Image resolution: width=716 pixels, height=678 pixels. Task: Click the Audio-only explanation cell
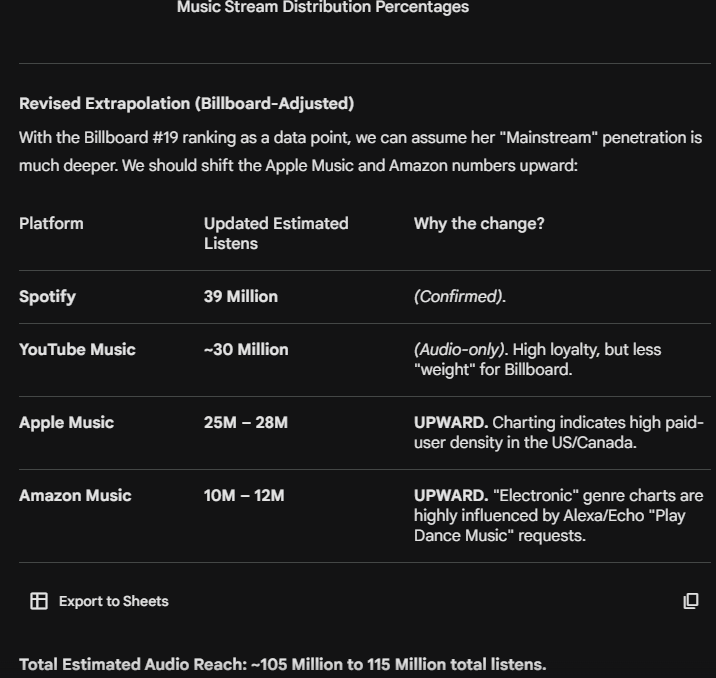537,359
